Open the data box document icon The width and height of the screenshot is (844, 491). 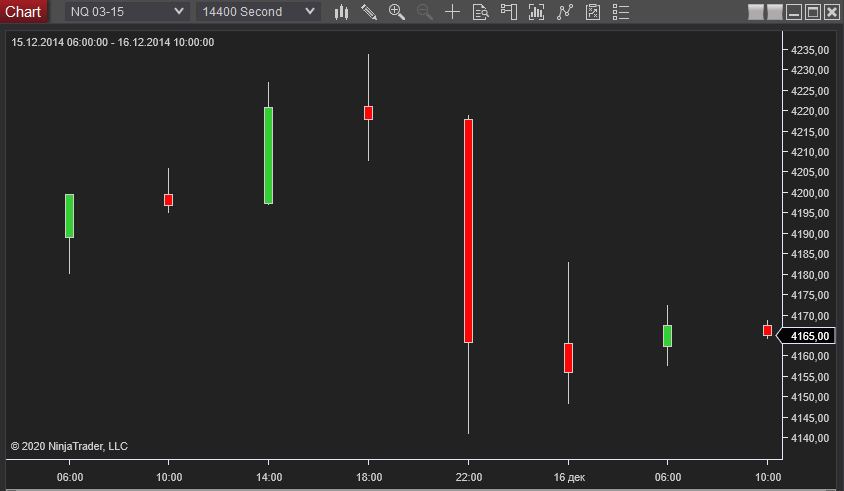[481, 12]
